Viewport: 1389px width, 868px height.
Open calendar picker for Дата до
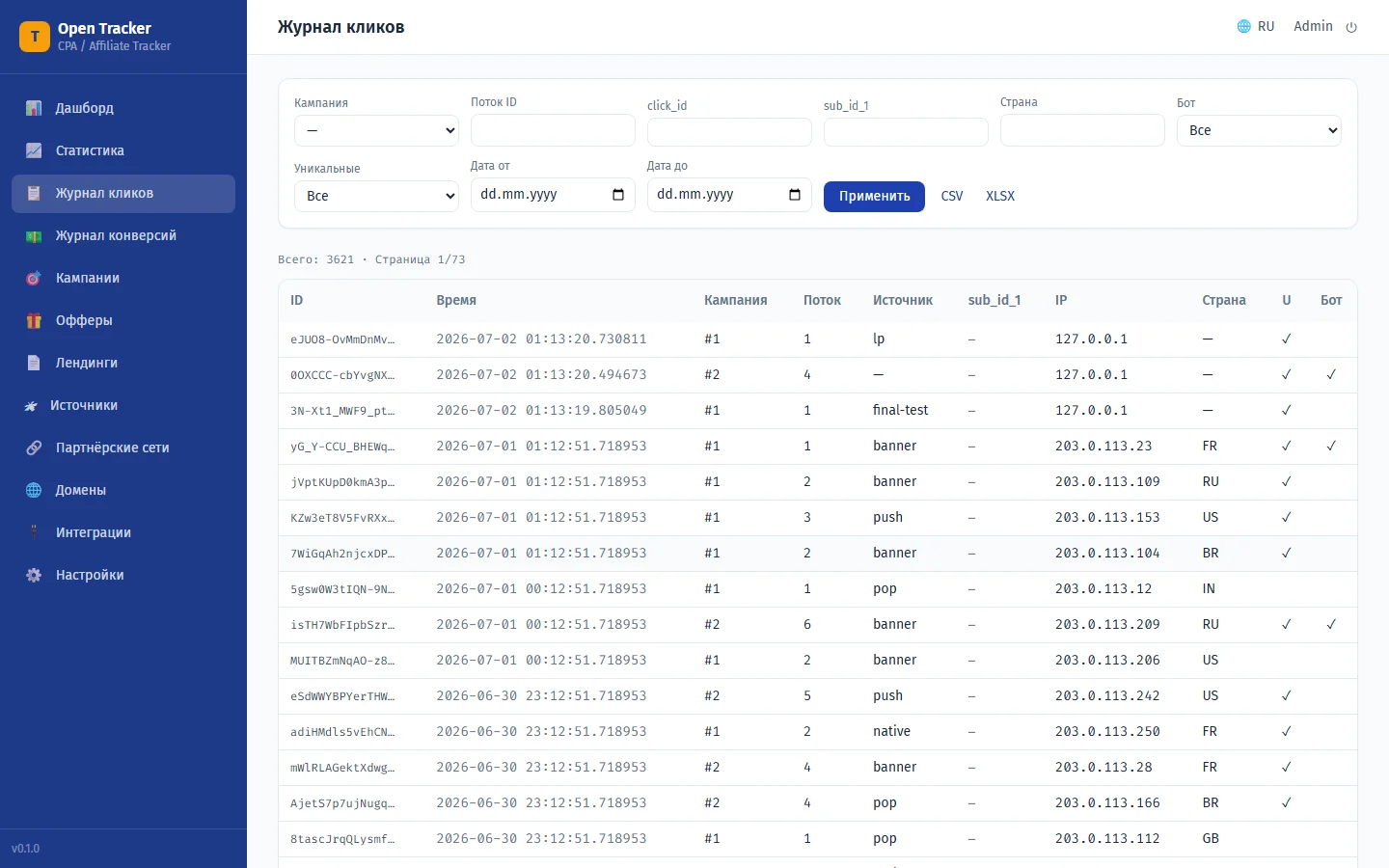(x=795, y=195)
